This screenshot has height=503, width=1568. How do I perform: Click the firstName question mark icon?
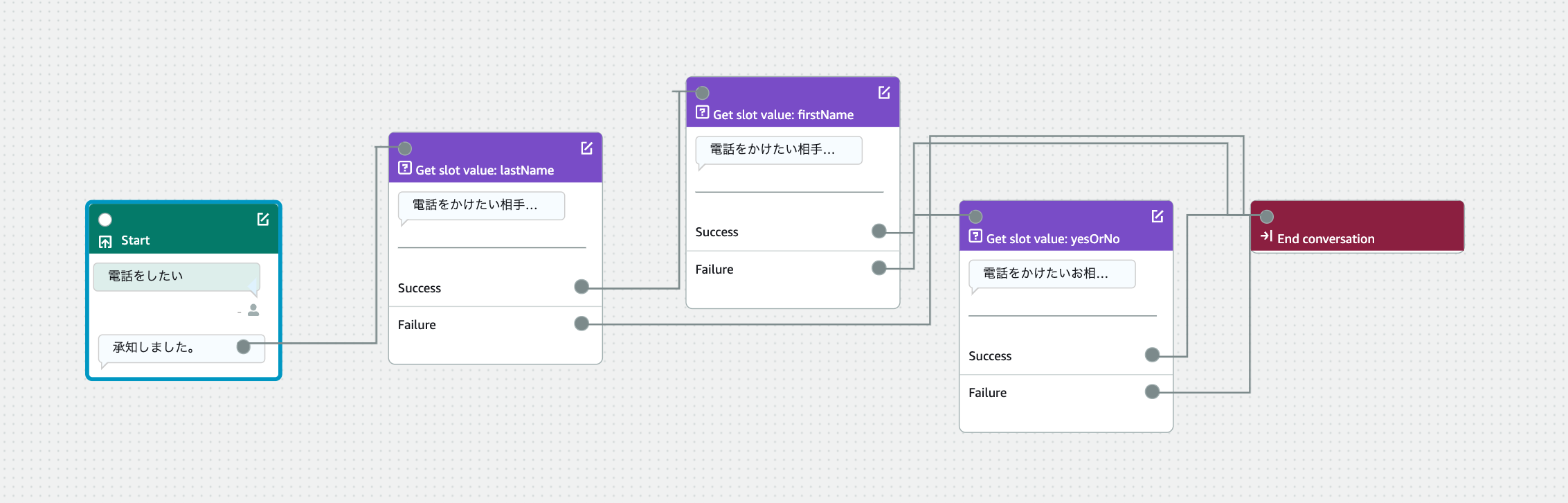[x=703, y=113]
